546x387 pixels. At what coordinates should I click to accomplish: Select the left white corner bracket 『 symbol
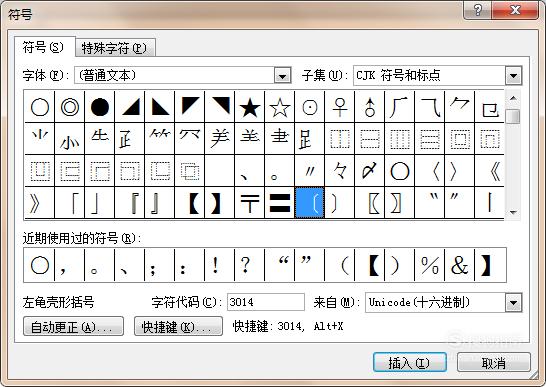pyautogui.click(x=130, y=203)
